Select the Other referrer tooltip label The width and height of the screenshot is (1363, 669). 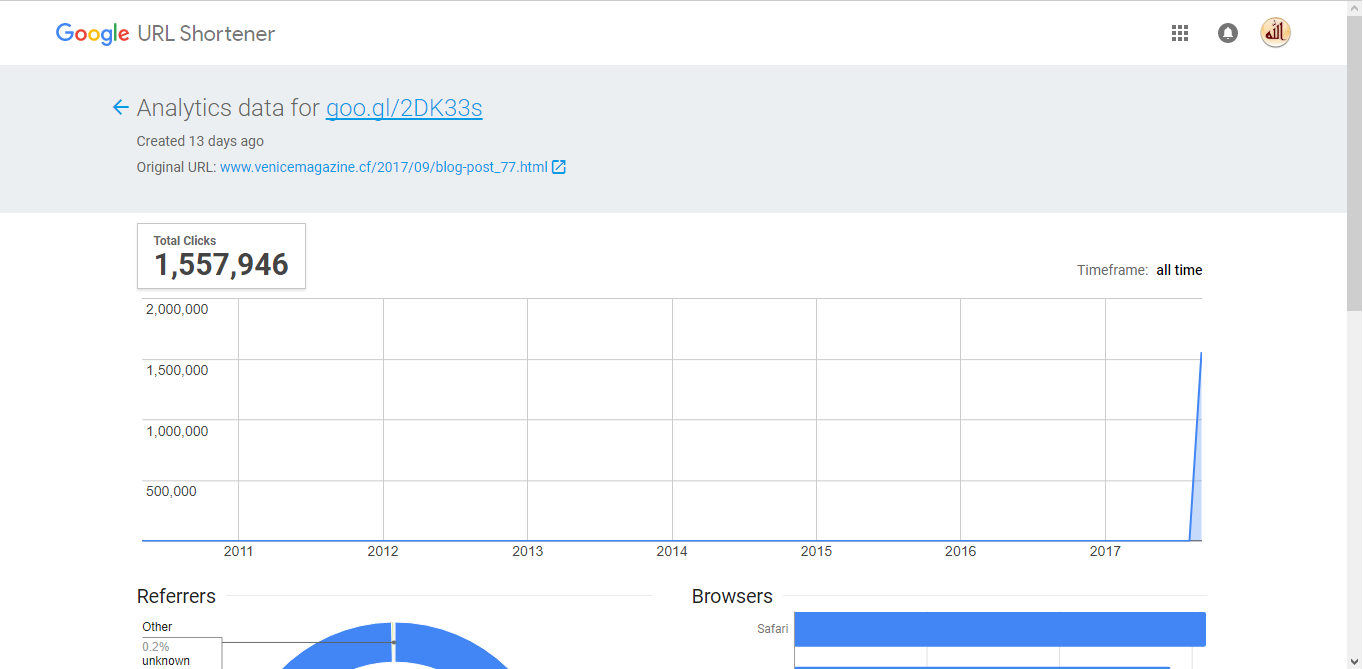tap(157, 626)
